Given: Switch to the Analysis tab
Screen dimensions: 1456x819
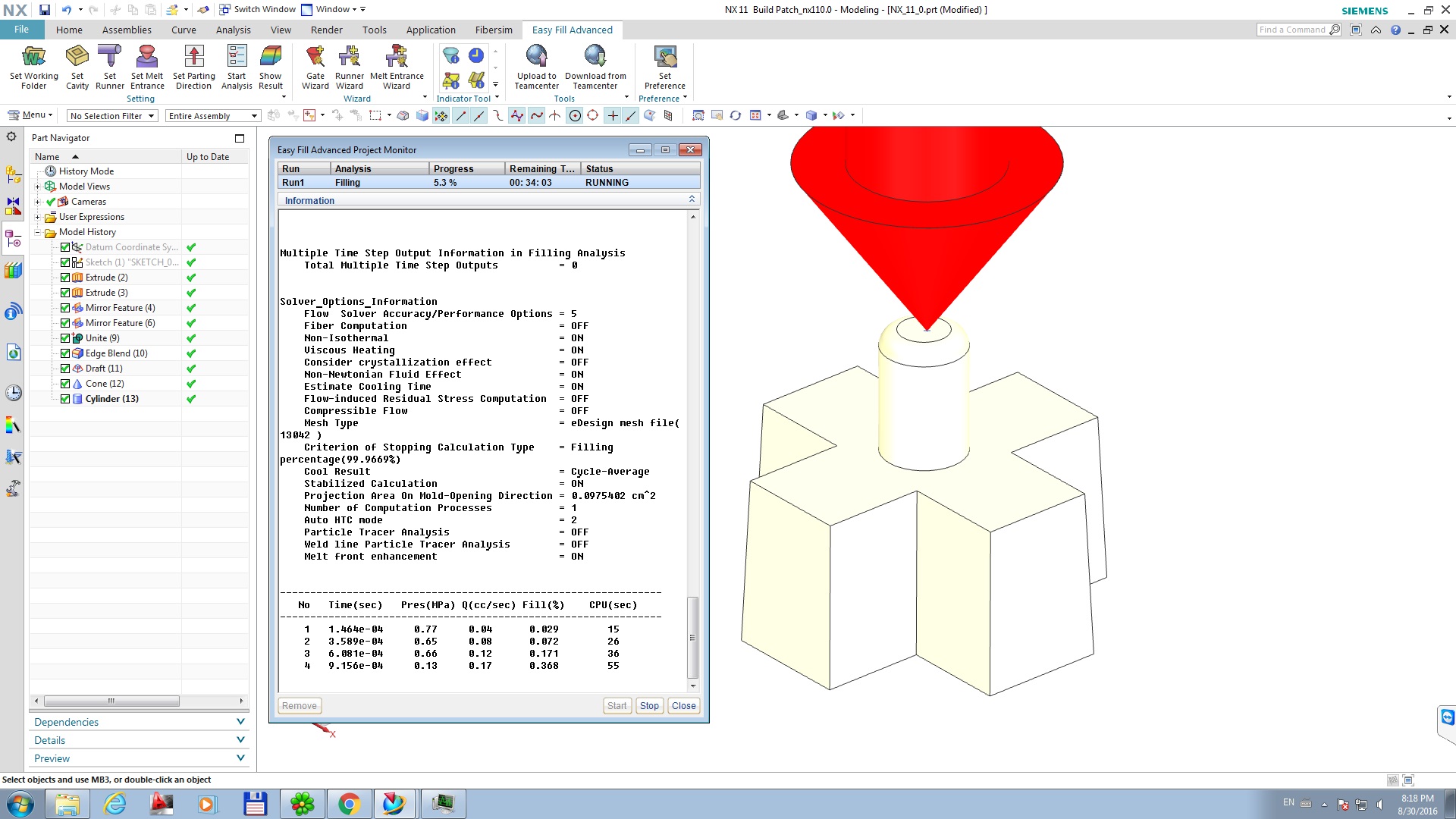Looking at the screenshot, I should (233, 30).
